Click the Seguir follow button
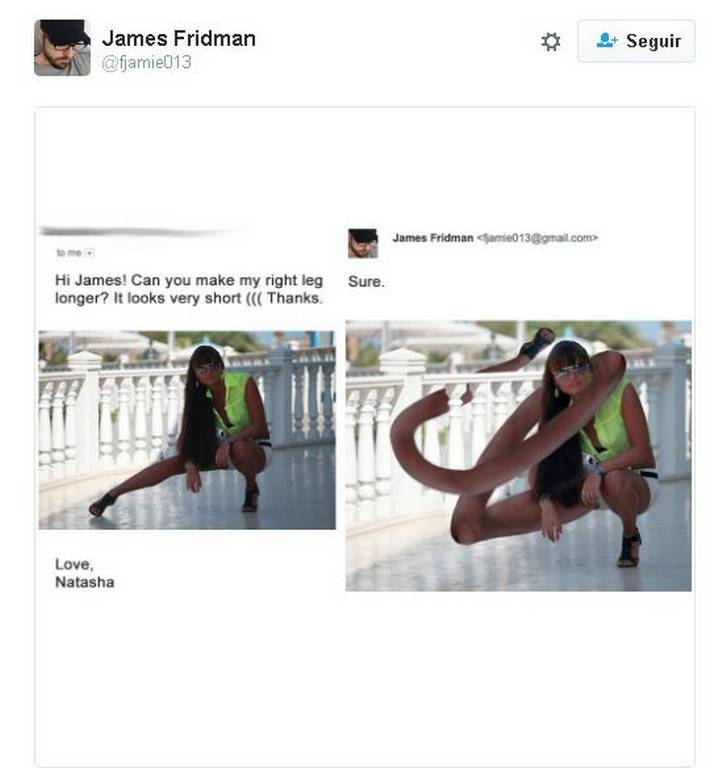 (636, 41)
